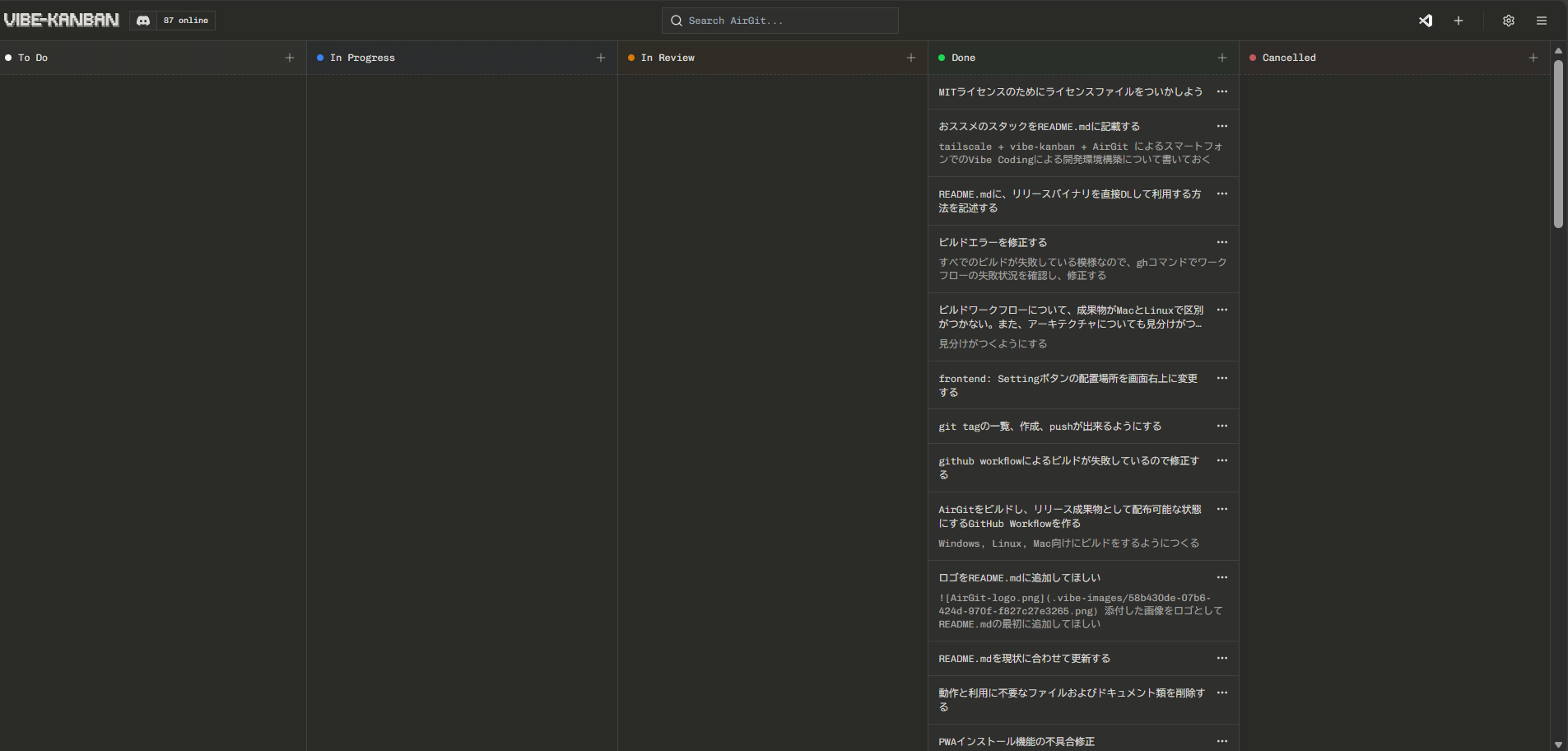Open the hamburger main menu
The width and height of the screenshot is (1568, 751).
1542,21
